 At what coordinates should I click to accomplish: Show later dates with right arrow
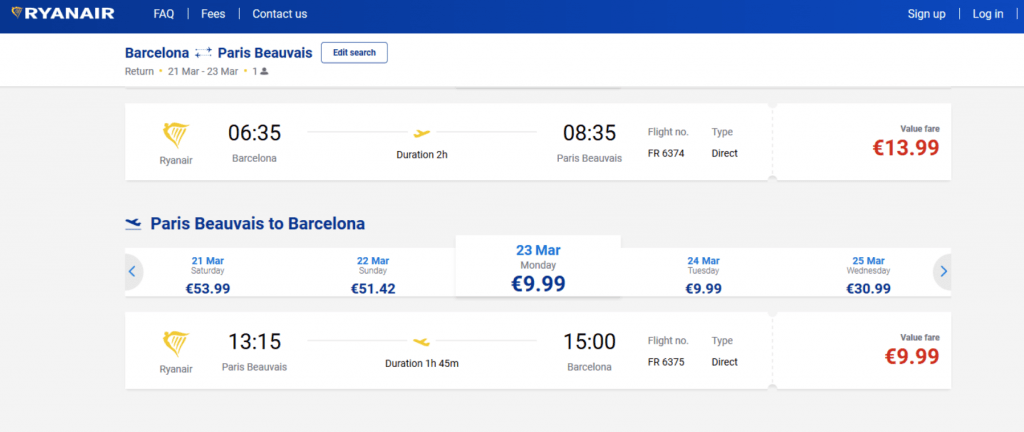(x=943, y=271)
